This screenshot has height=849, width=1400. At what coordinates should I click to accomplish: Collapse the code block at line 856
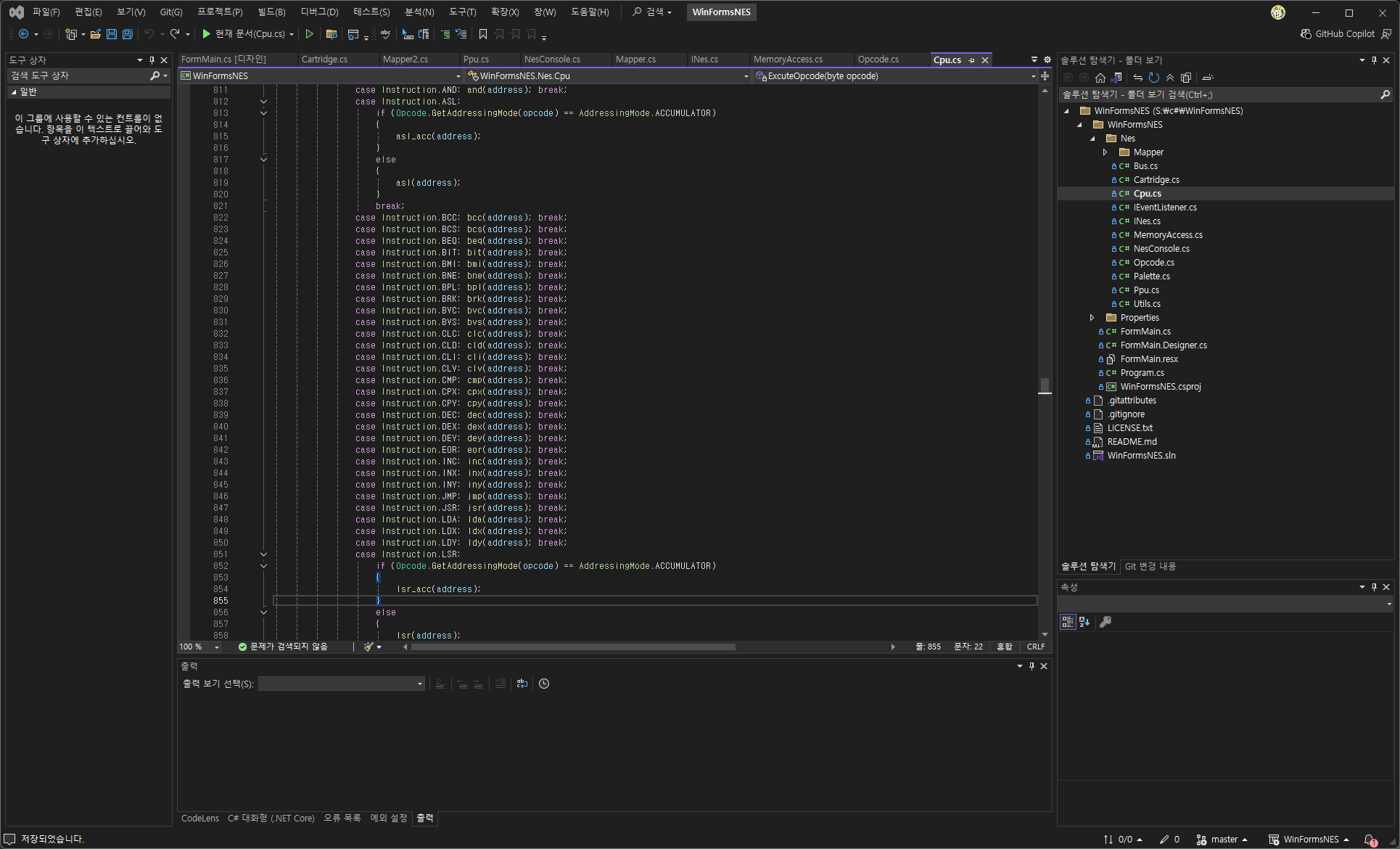263,612
